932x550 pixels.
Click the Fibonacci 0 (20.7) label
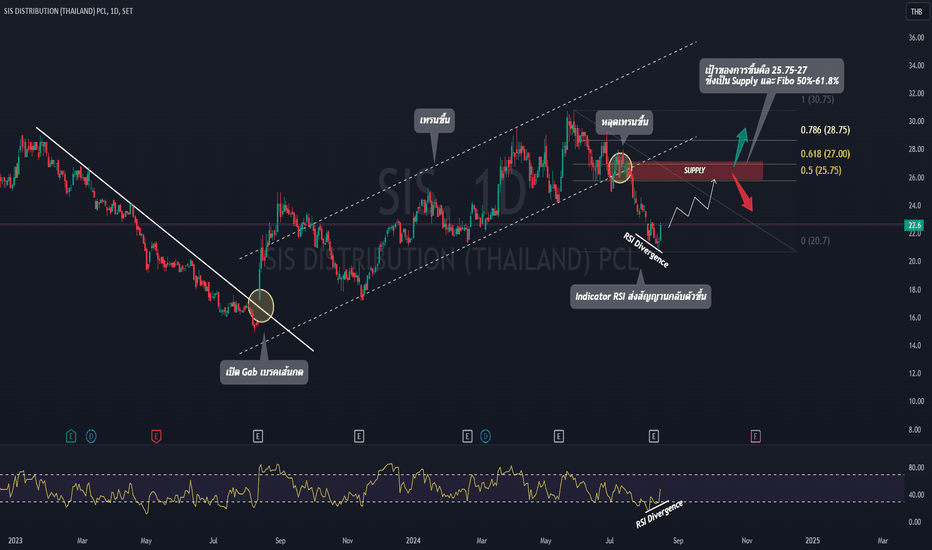click(815, 241)
